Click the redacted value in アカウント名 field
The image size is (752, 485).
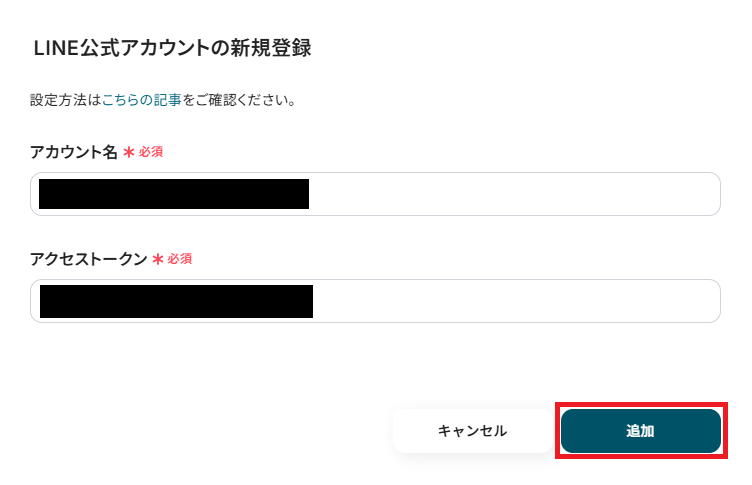(x=174, y=194)
